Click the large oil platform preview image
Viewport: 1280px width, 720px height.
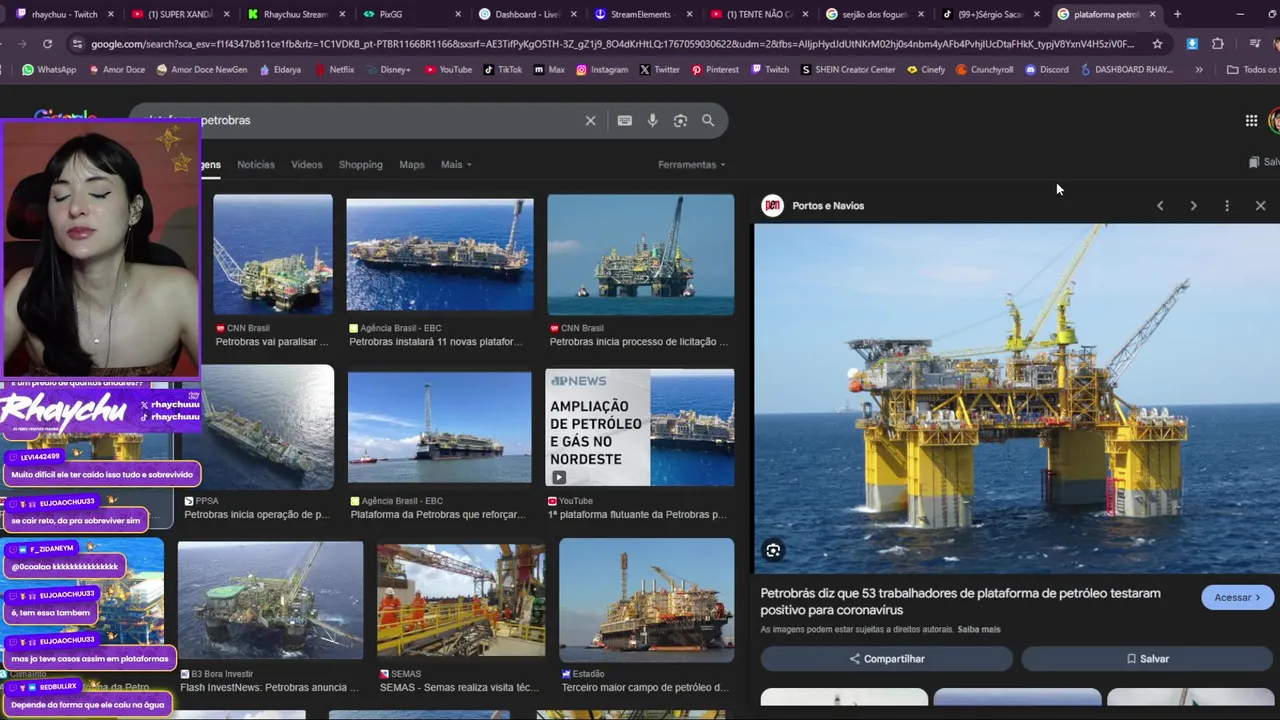tap(1016, 398)
